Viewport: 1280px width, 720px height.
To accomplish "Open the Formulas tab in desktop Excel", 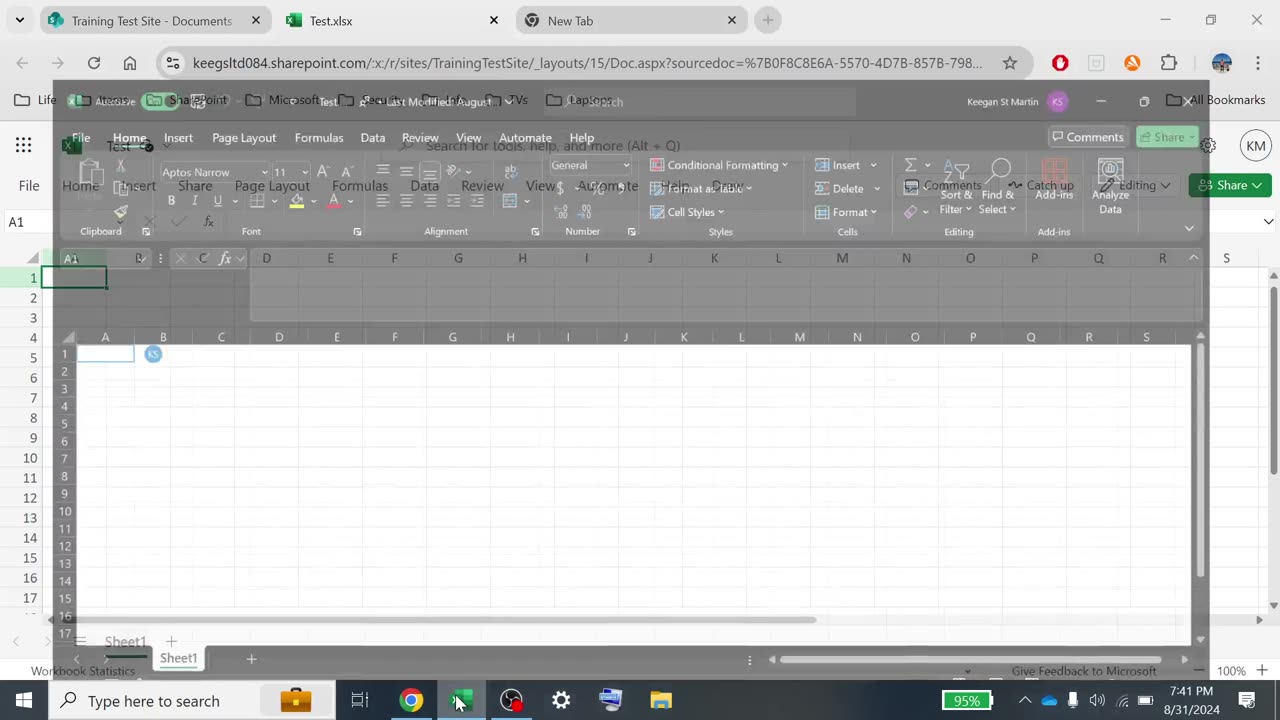I will [x=319, y=138].
